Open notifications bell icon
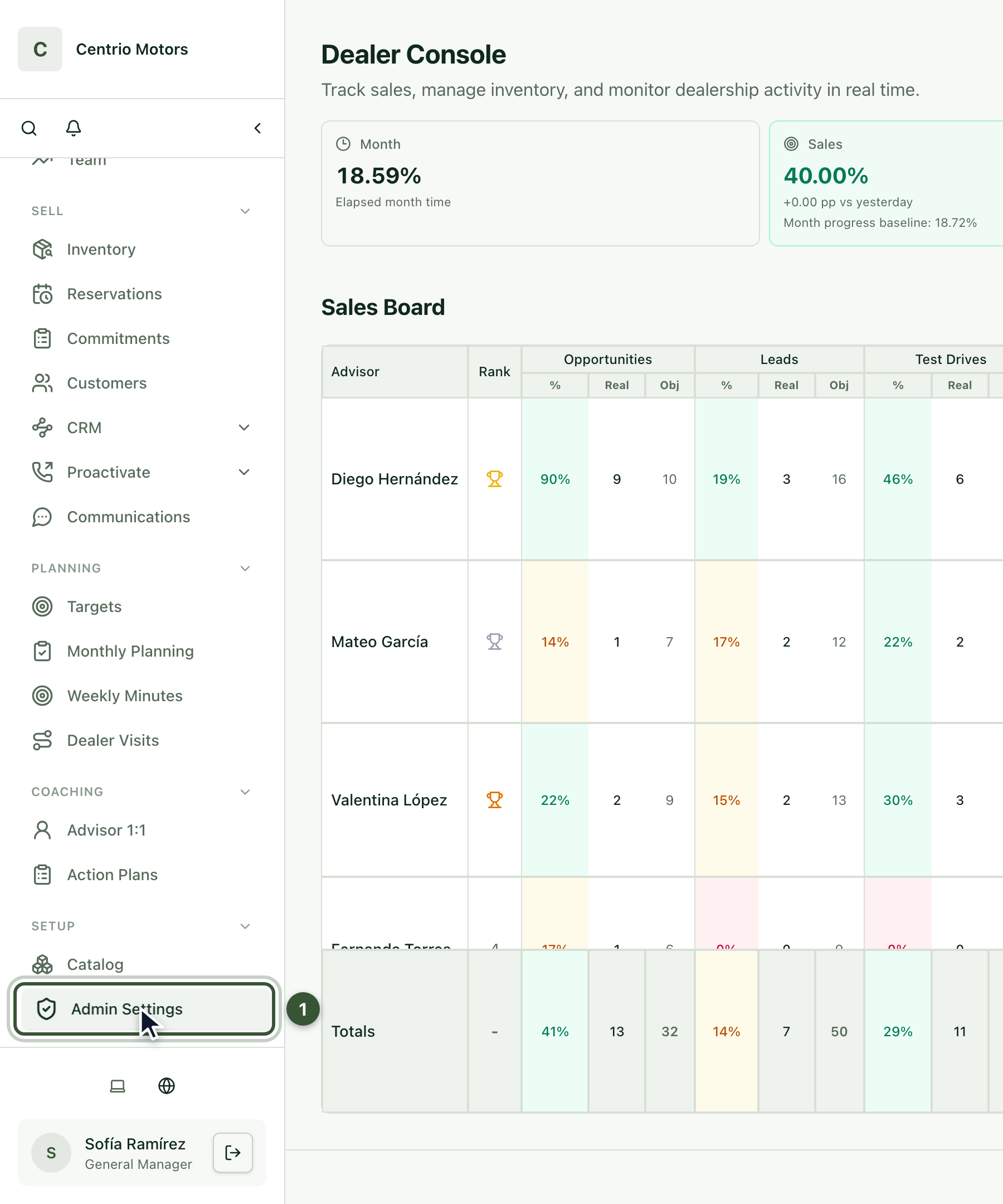The width and height of the screenshot is (1003, 1204). tap(74, 128)
